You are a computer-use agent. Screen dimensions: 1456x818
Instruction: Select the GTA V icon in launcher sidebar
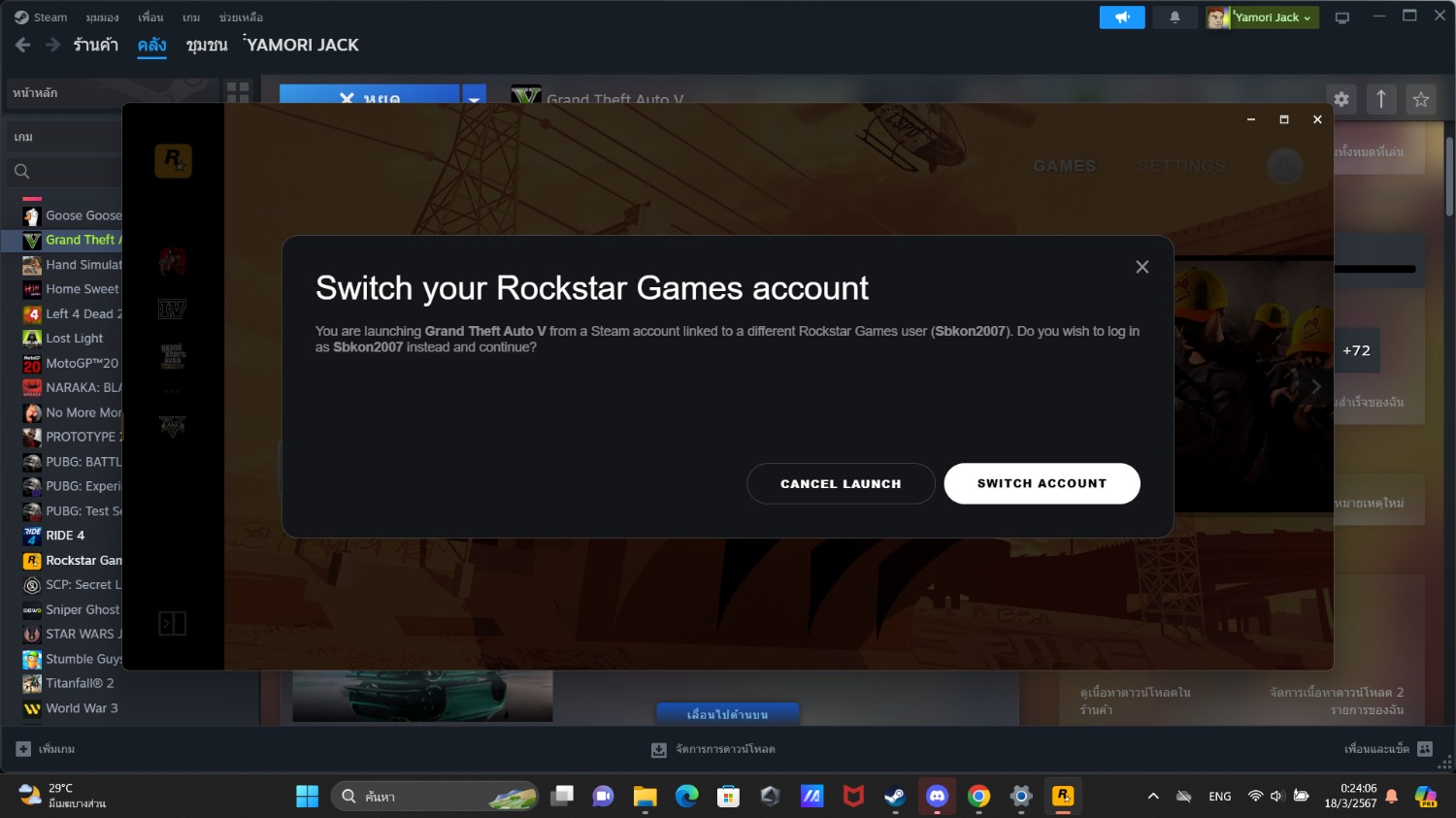pos(172,426)
